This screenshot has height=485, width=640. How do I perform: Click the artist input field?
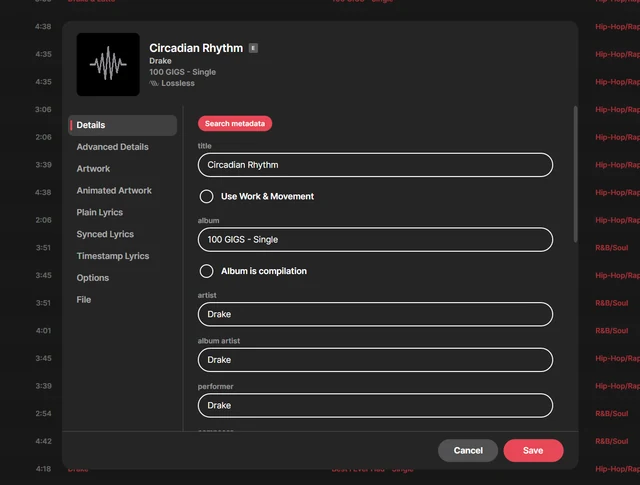point(375,314)
